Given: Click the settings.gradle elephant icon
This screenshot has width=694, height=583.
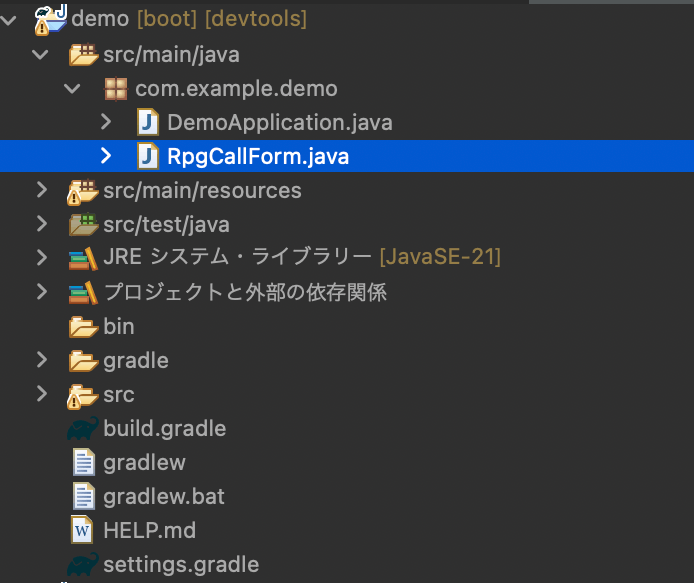Looking at the screenshot, I should [x=83, y=564].
